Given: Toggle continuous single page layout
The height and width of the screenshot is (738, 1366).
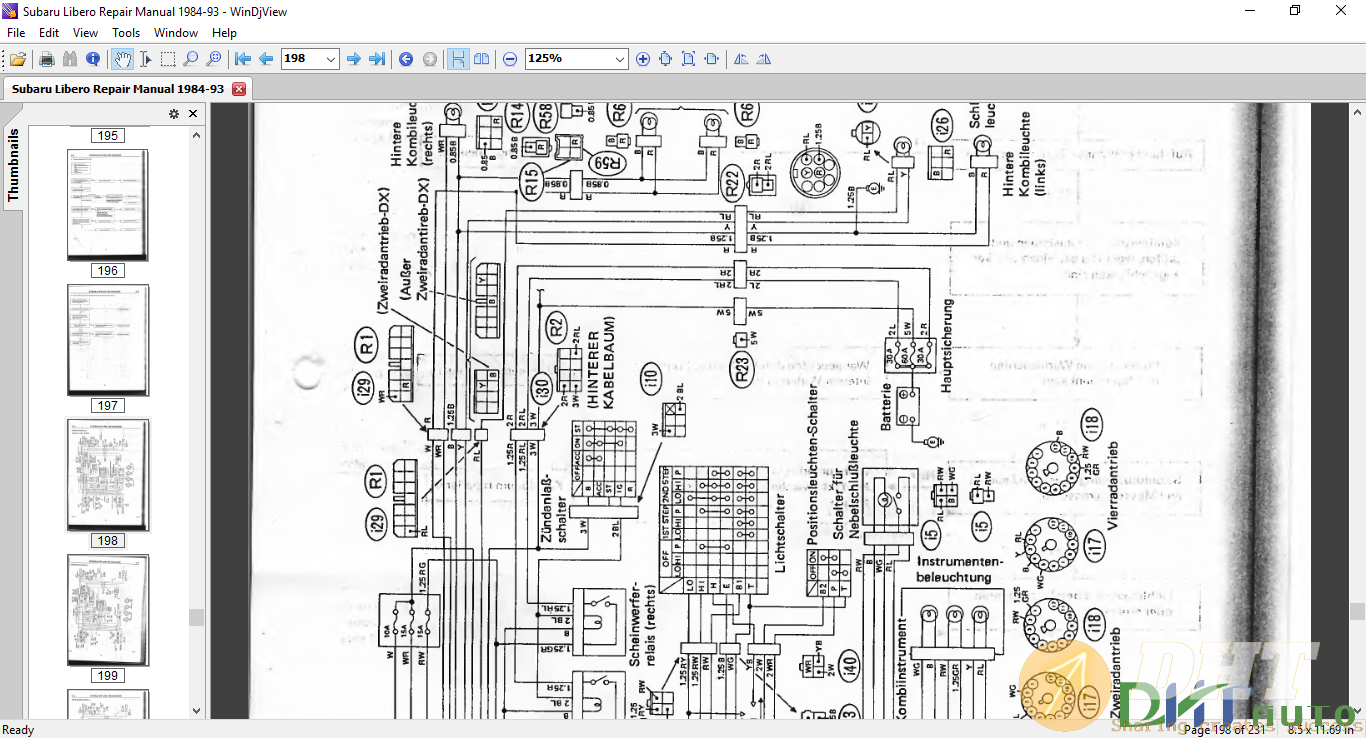Looking at the screenshot, I should 458,59.
